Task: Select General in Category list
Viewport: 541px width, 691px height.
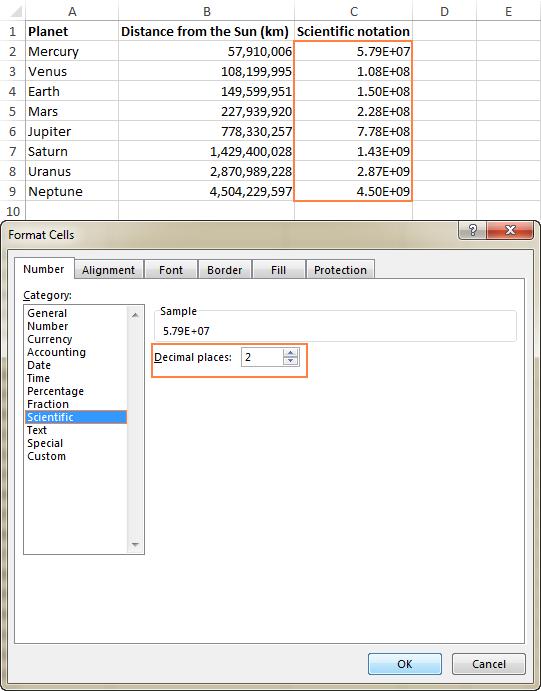Action: pos(76,313)
